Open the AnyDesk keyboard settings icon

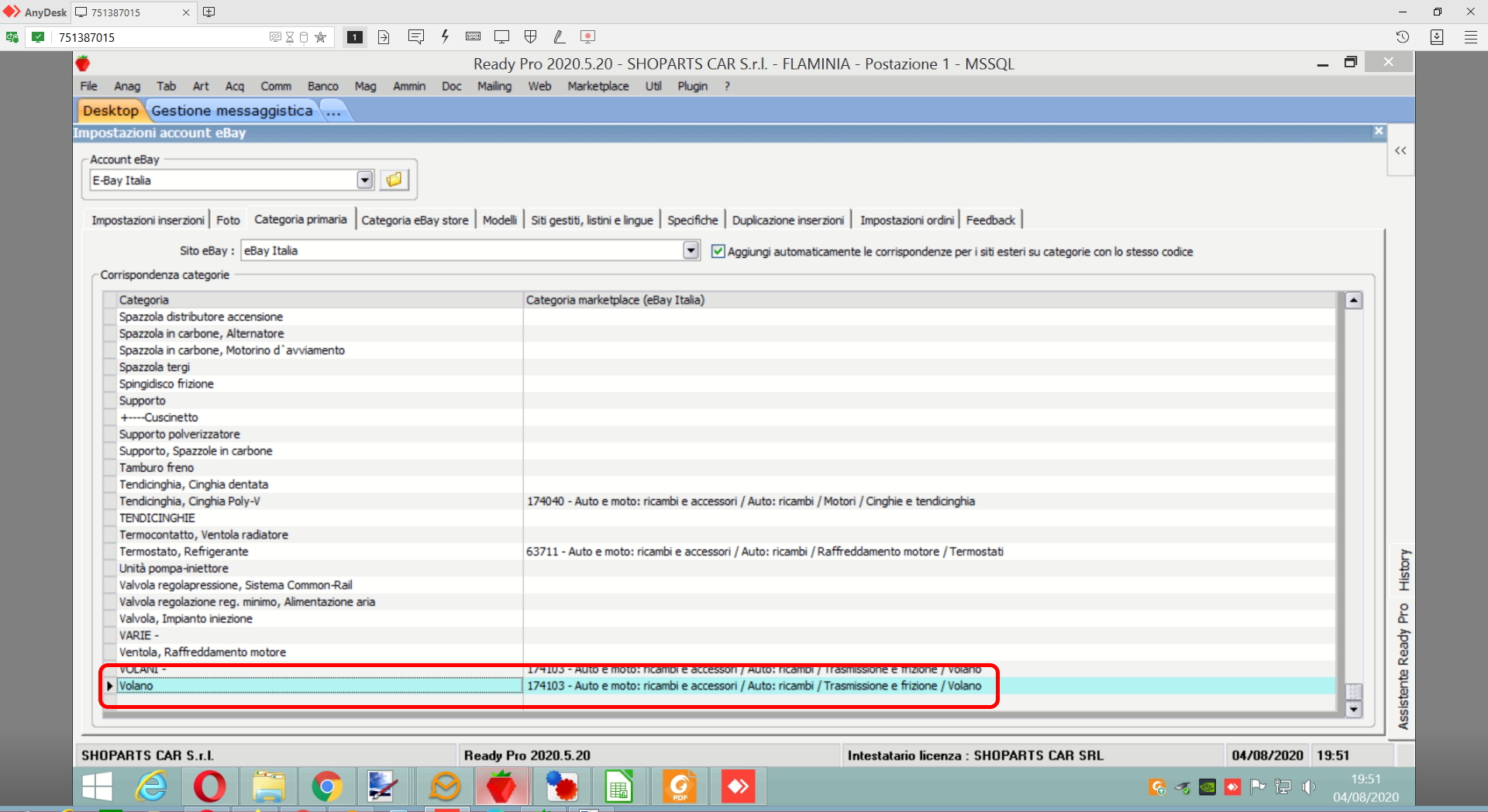473,36
